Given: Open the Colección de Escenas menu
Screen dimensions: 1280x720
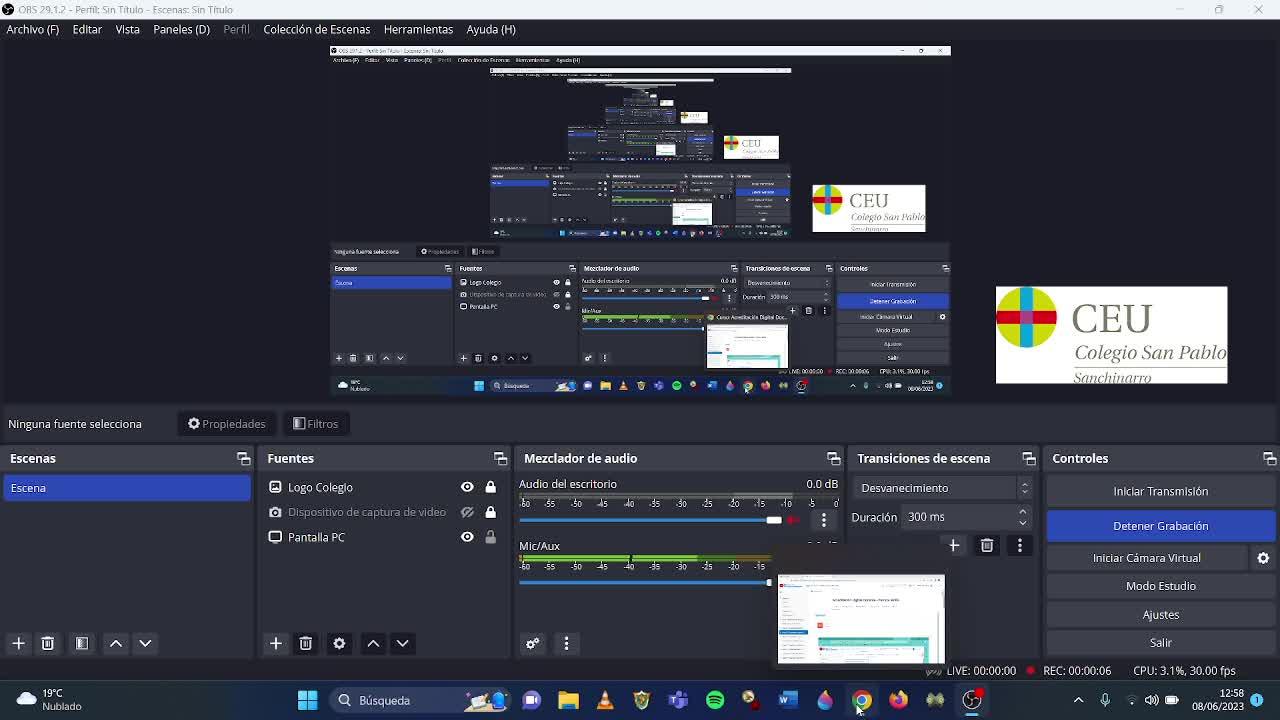Looking at the screenshot, I should (x=316, y=29).
